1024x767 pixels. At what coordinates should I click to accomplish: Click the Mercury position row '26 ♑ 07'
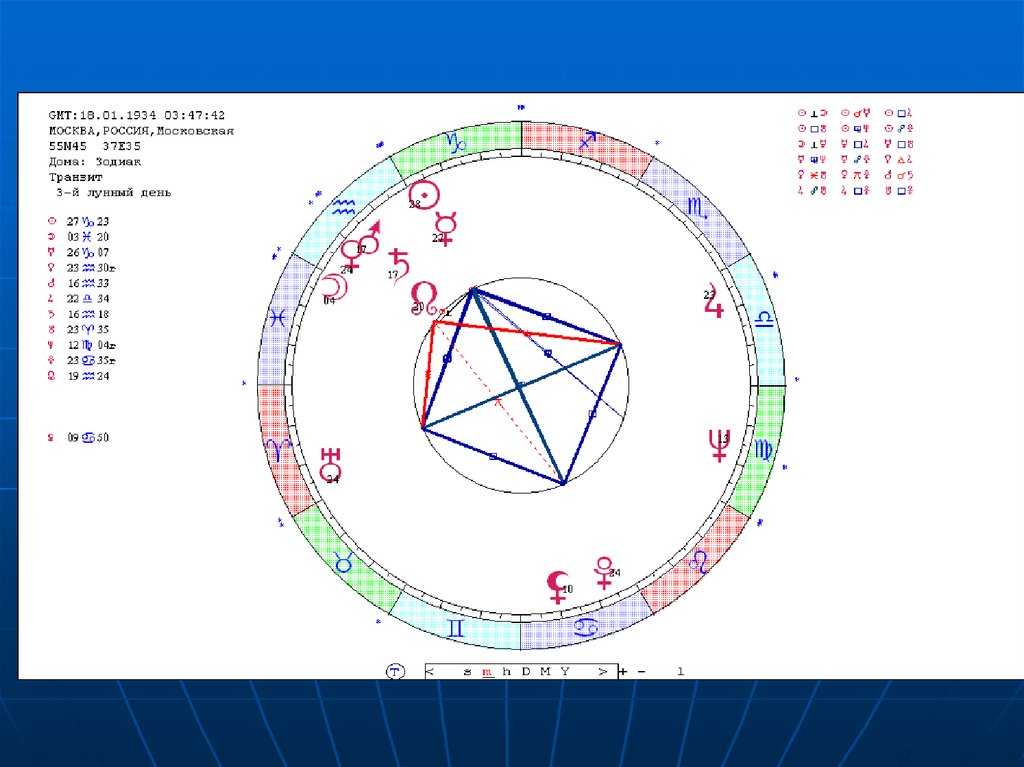tap(79, 252)
